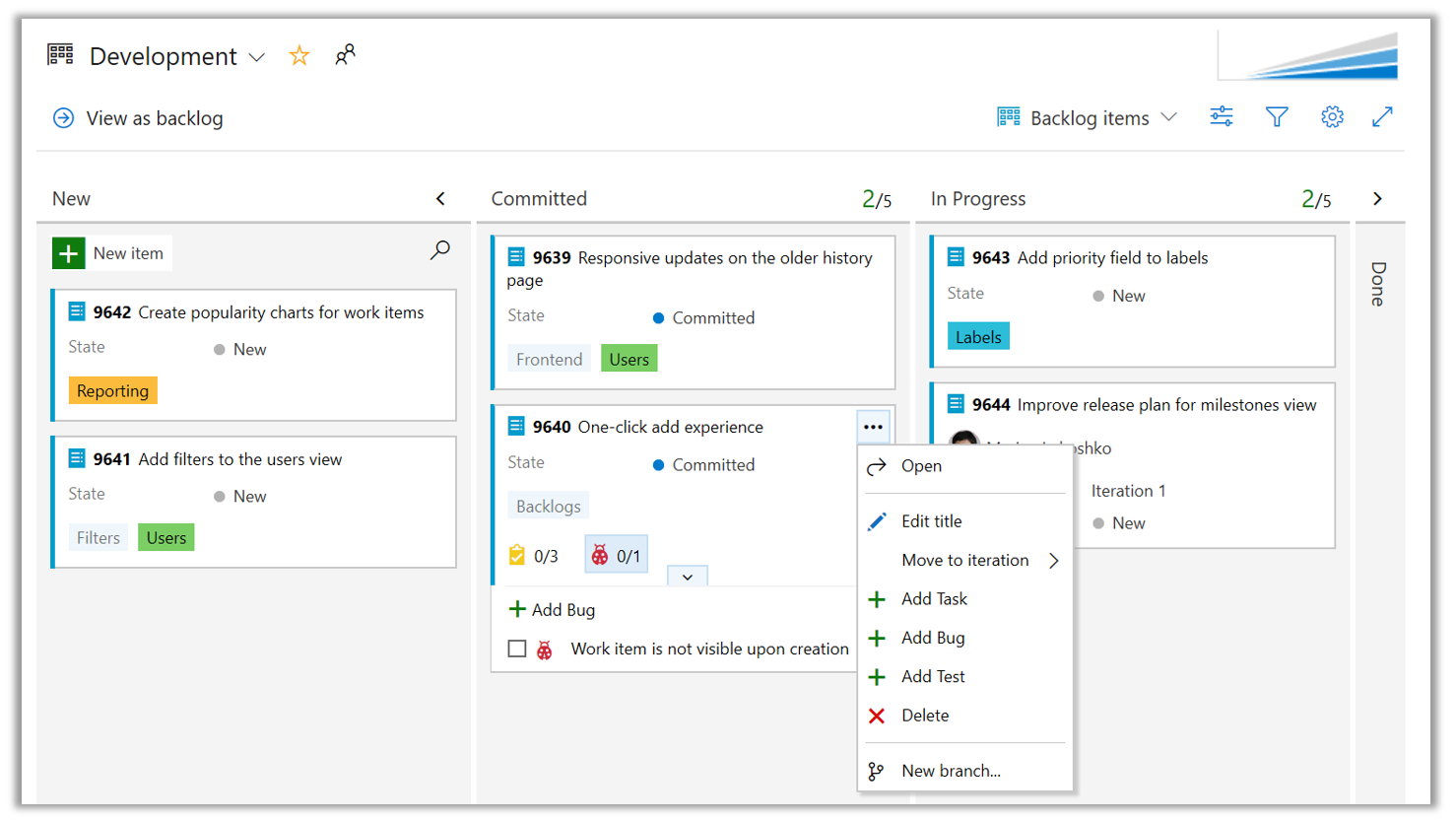Enter full screen mode with expand icon
This screenshot has height=821, width=1456.
point(1382,117)
